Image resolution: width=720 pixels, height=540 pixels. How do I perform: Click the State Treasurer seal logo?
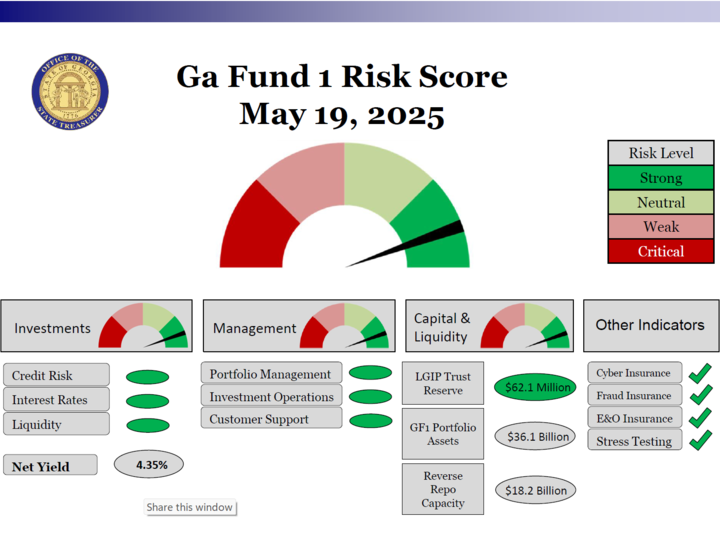click(x=70, y=91)
